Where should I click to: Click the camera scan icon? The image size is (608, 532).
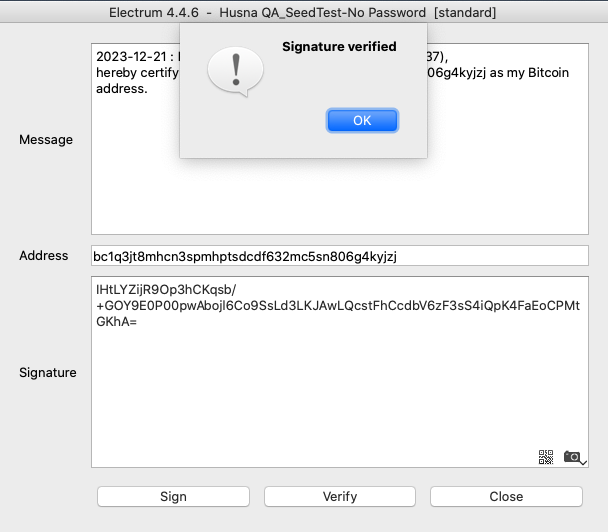[x=572, y=457]
